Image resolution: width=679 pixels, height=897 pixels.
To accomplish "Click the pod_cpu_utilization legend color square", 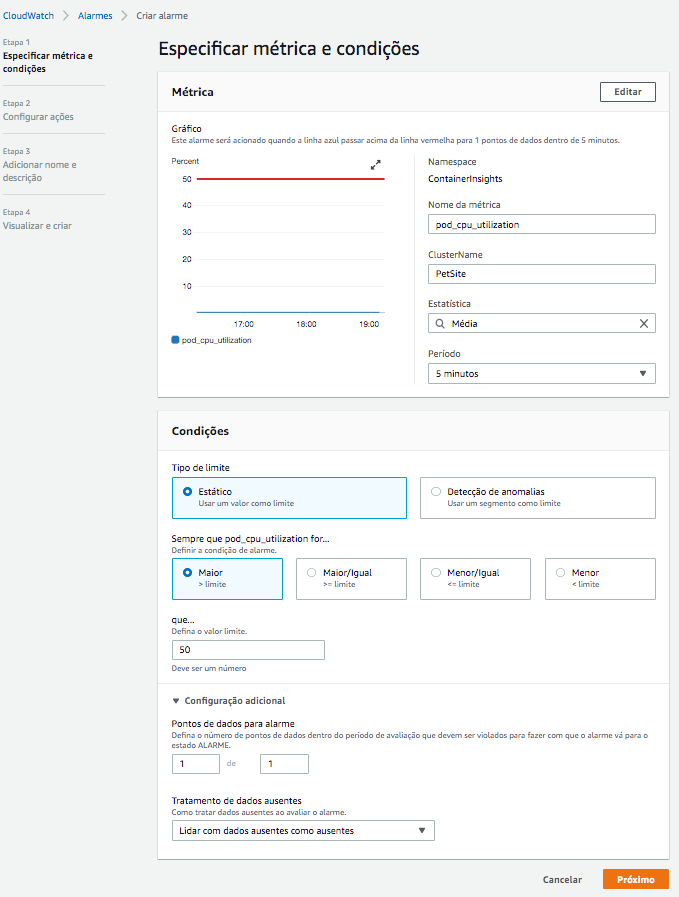I will [176, 340].
